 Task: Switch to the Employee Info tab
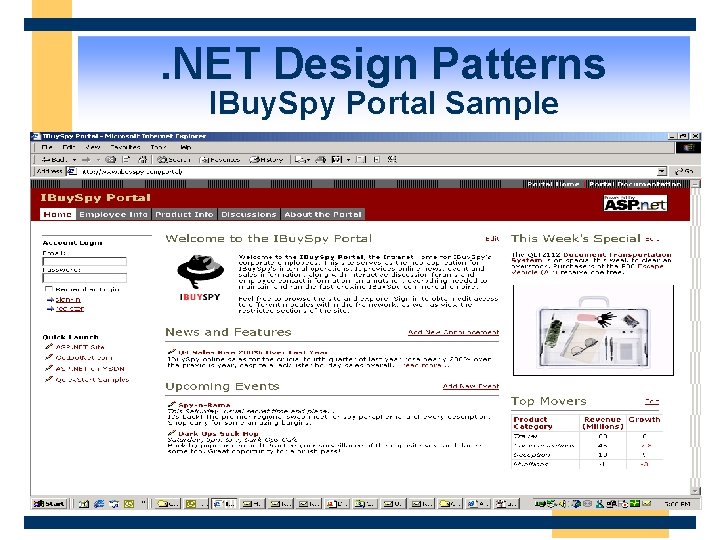pyautogui.click(x=113, y=214)
